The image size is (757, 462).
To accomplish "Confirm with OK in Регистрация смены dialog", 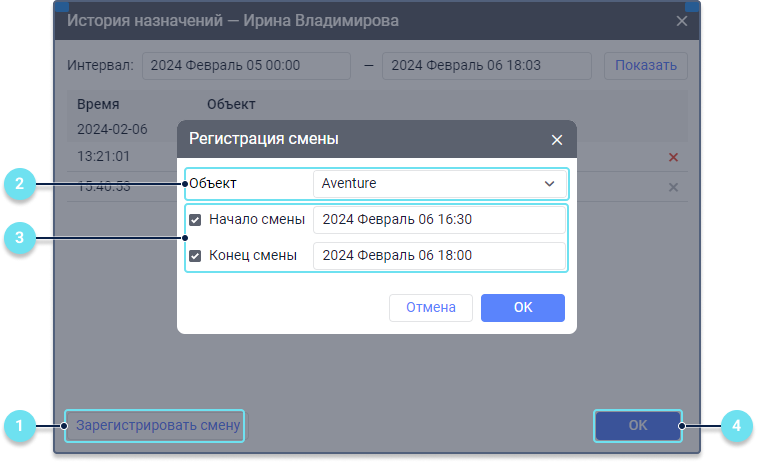I will click(523, 308).
